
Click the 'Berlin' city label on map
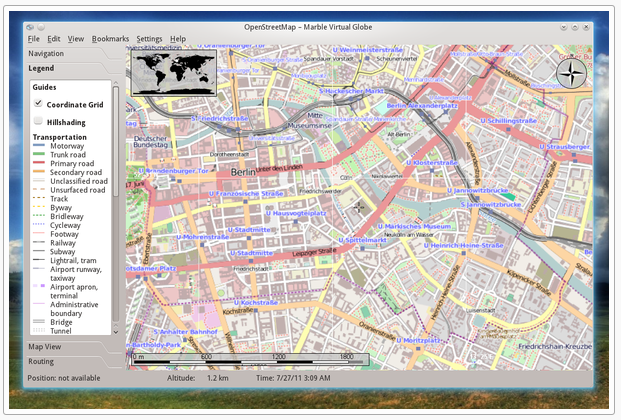[243, 172]
